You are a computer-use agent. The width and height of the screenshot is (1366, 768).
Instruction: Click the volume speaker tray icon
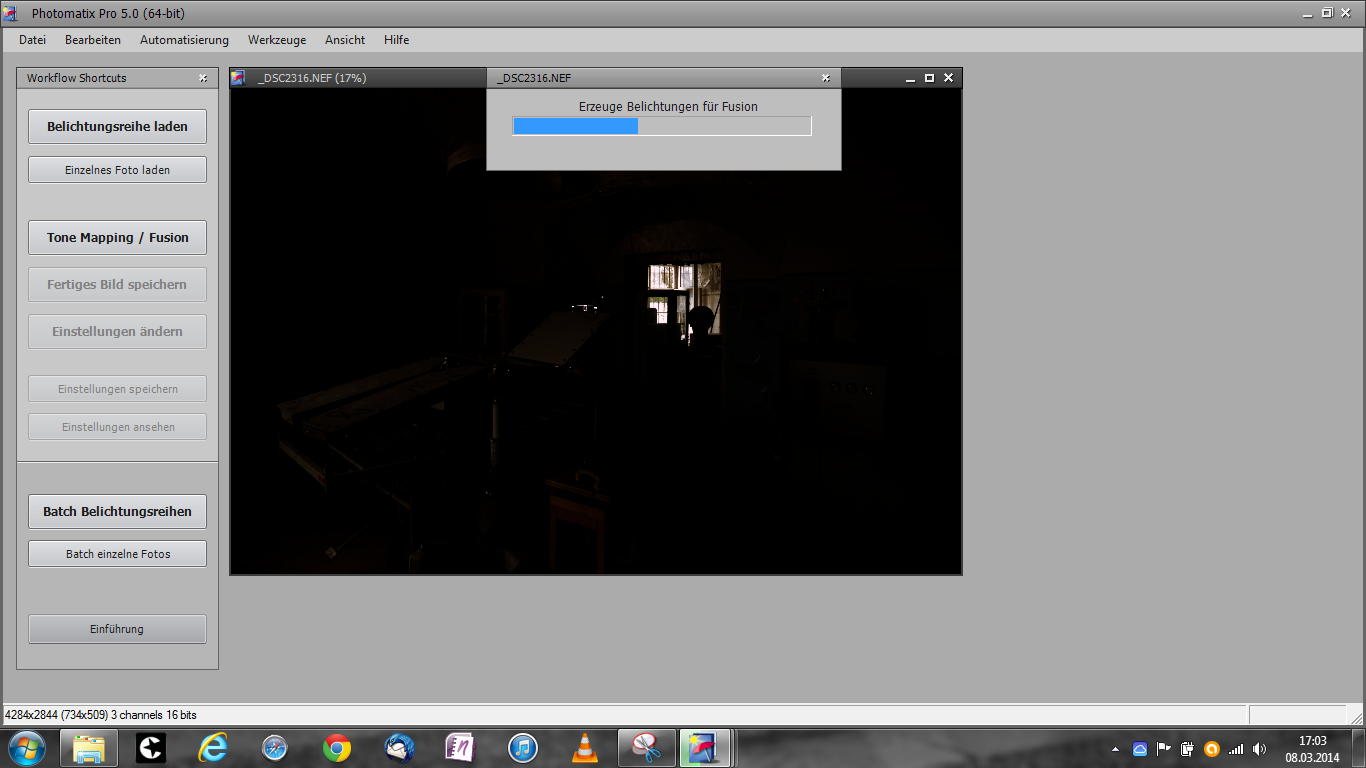(1259, 749)
